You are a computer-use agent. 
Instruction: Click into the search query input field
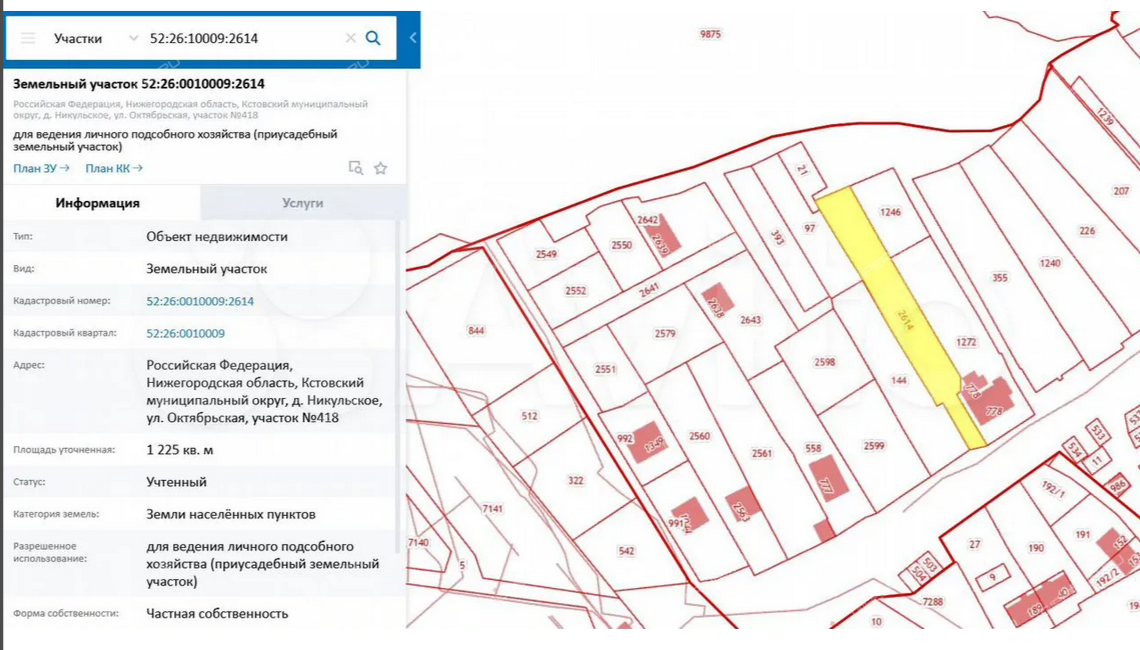[240, 38]
